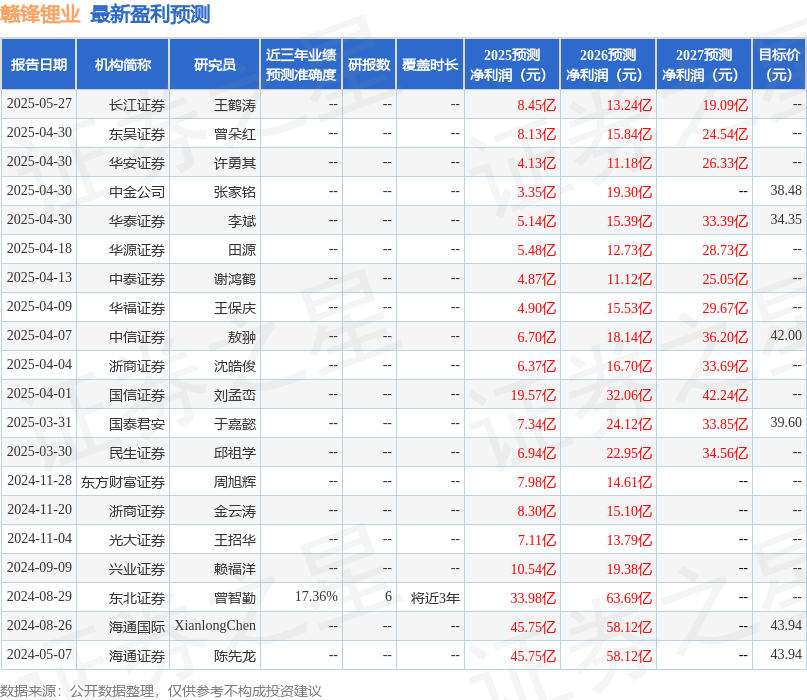
Task: Select analyst 金云涛
Action: [235, 511]
